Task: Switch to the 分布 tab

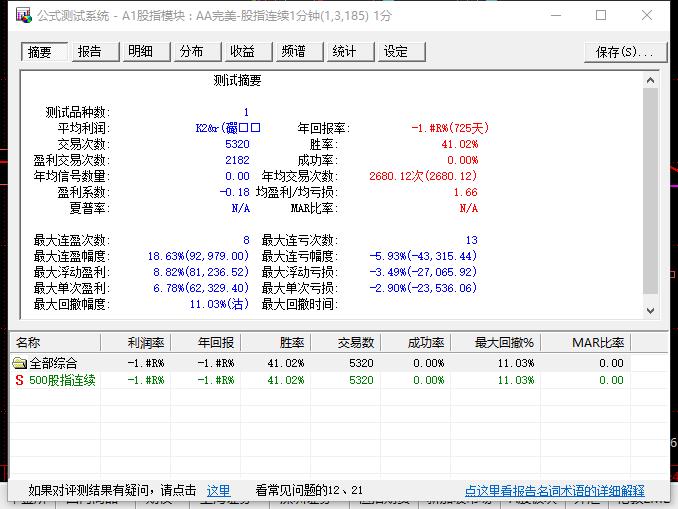Action: click(x=197, y=52)
